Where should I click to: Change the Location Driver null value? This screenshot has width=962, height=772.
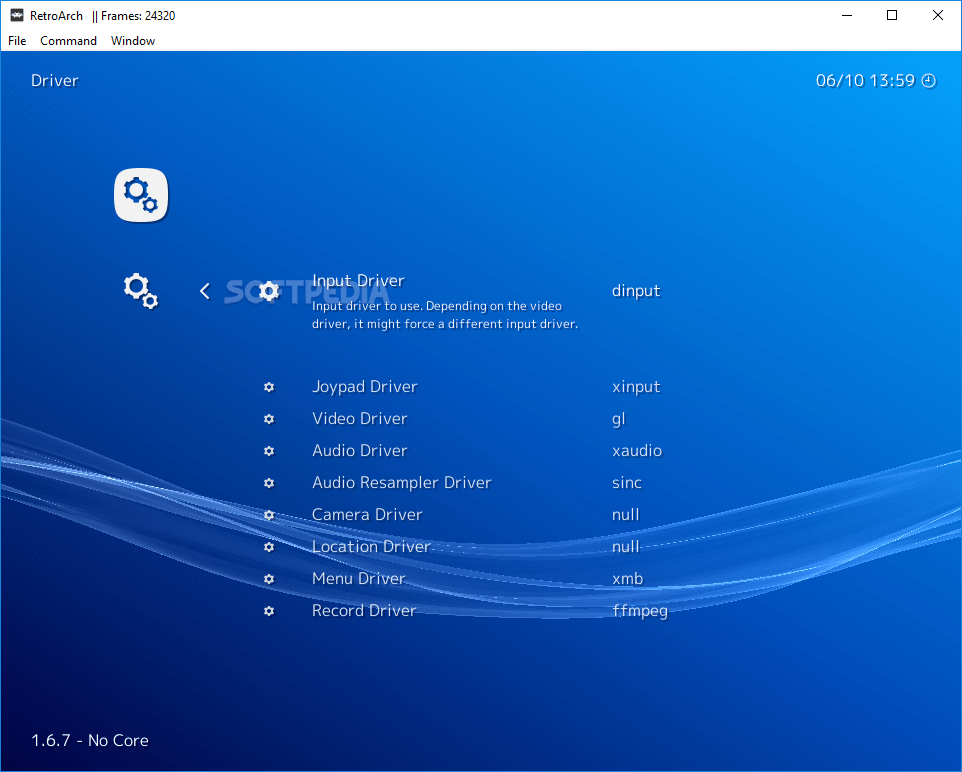pos(626,546)
